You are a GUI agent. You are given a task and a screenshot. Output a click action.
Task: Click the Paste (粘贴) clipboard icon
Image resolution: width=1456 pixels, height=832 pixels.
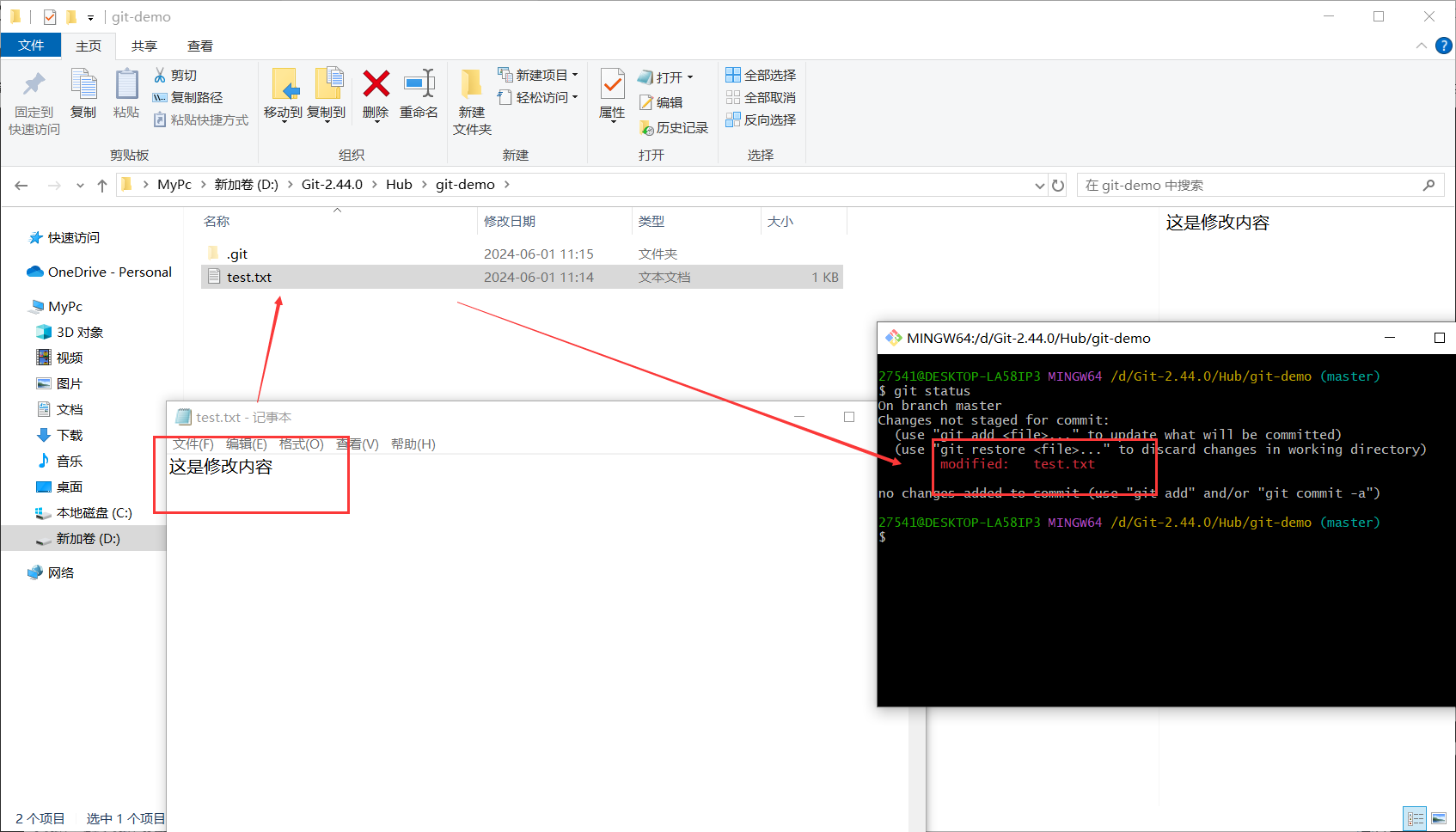[x=126, y=84]
